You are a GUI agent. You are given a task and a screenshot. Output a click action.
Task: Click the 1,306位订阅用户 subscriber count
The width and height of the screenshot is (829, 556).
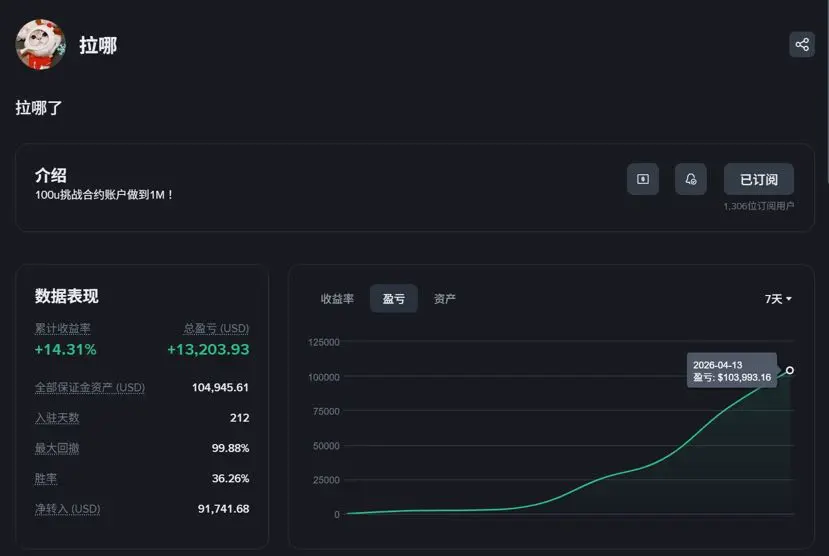(x=759, y=206)
